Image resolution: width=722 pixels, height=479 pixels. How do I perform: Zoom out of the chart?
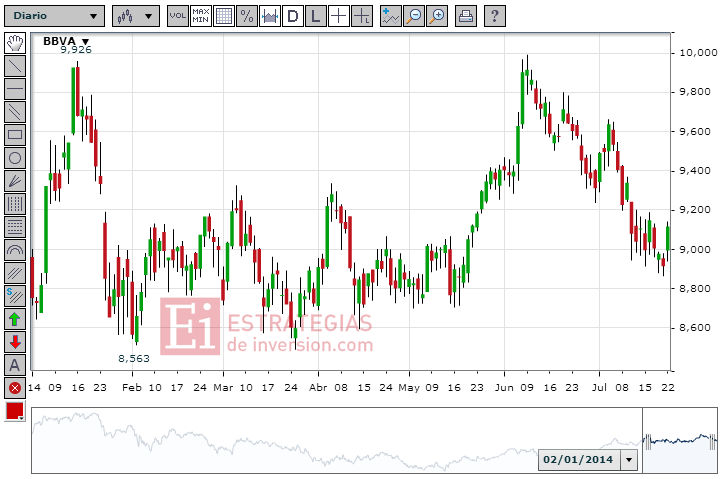(414, 16)
